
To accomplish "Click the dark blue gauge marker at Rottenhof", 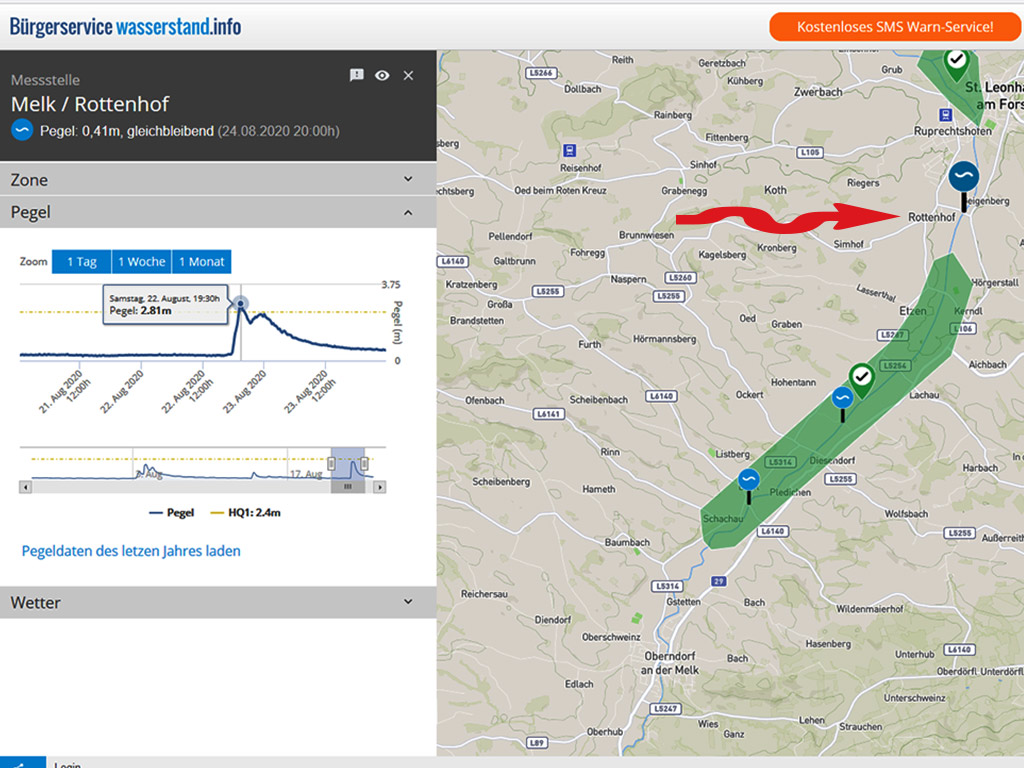I will (963, 177).
